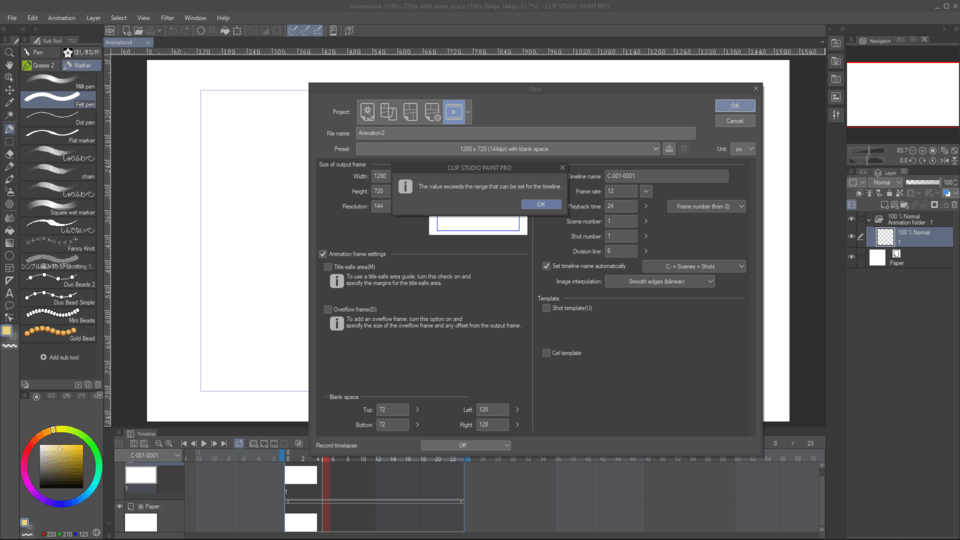The image size is (960, 540).
Task: Confirm the New dialog with OK
Action: pos(735,106)
